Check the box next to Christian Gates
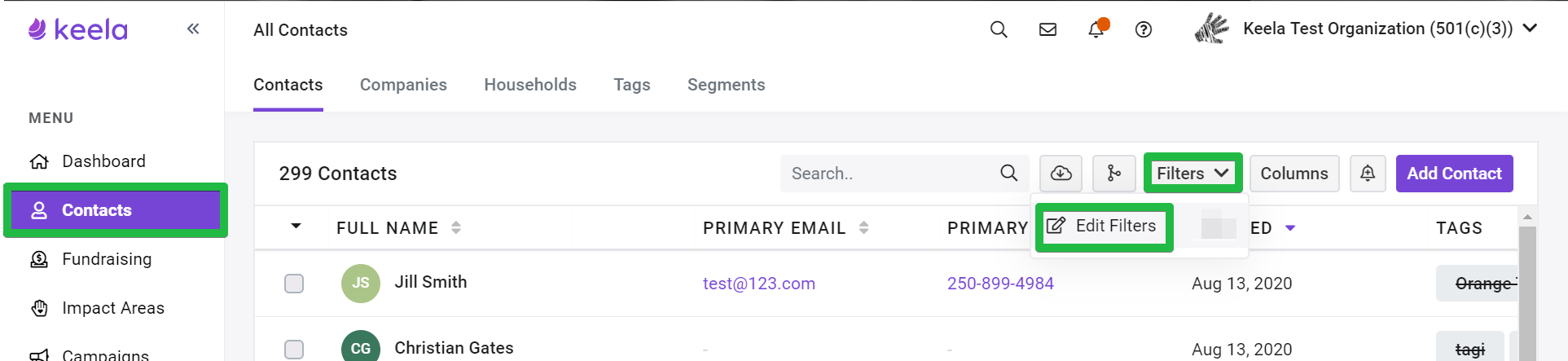Screen dimensions: 1568x361 tap(294, 350)
